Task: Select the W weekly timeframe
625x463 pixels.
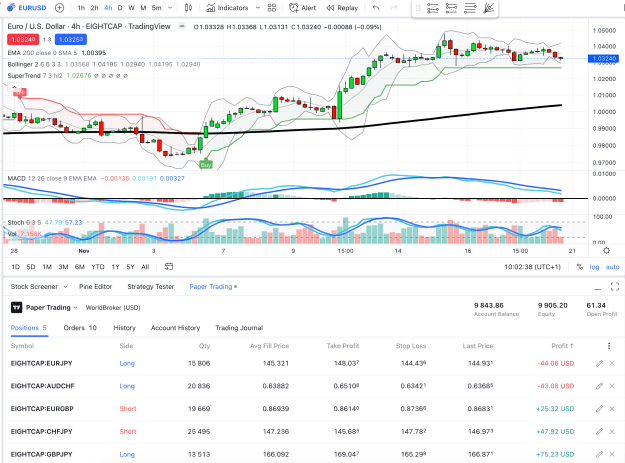Action: pos(131,8)
